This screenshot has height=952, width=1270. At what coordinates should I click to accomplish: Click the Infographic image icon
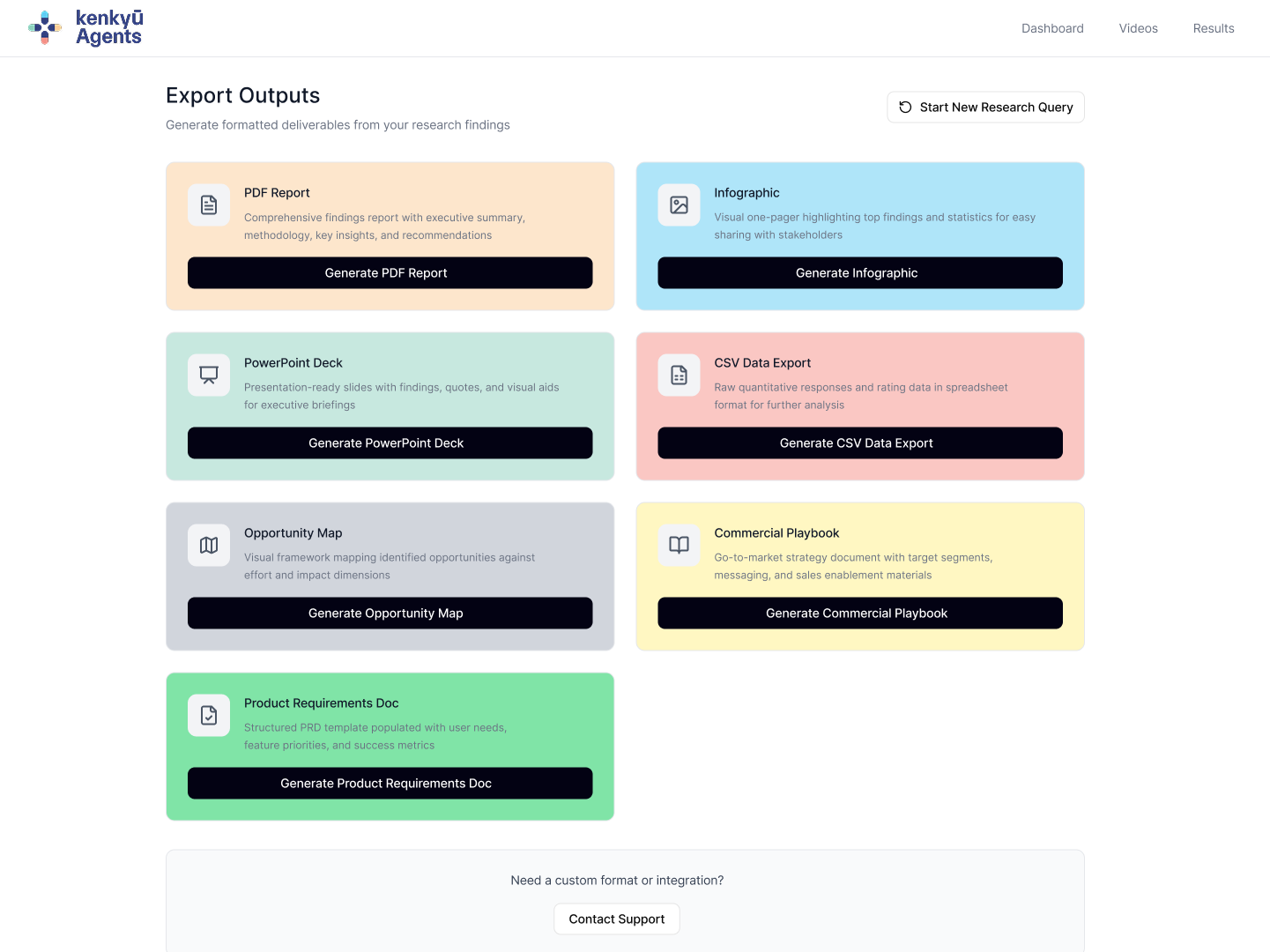click(679, 205)
